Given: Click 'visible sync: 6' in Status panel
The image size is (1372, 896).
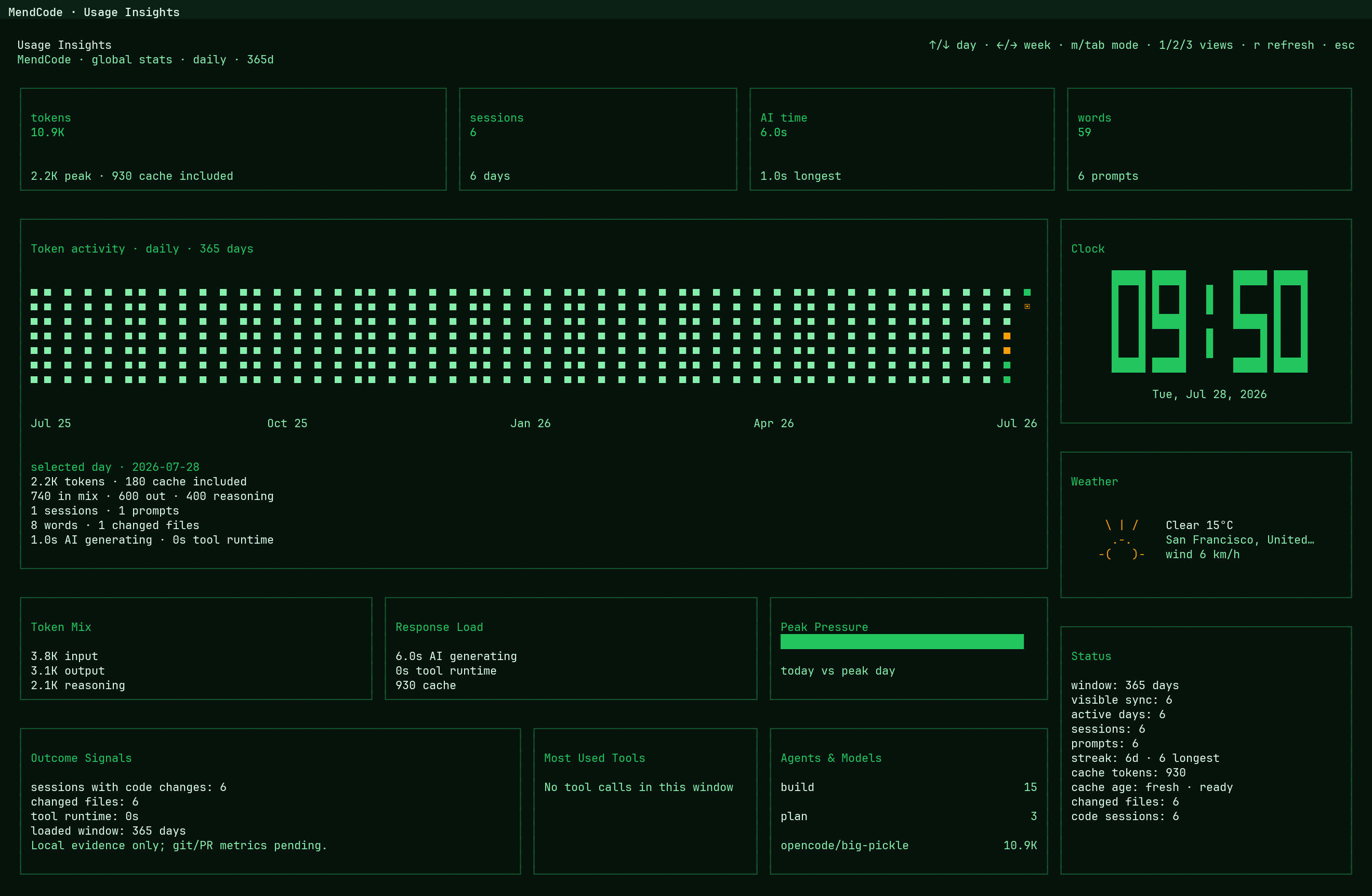Looking at the screenshot, I should click(1121, 700).
